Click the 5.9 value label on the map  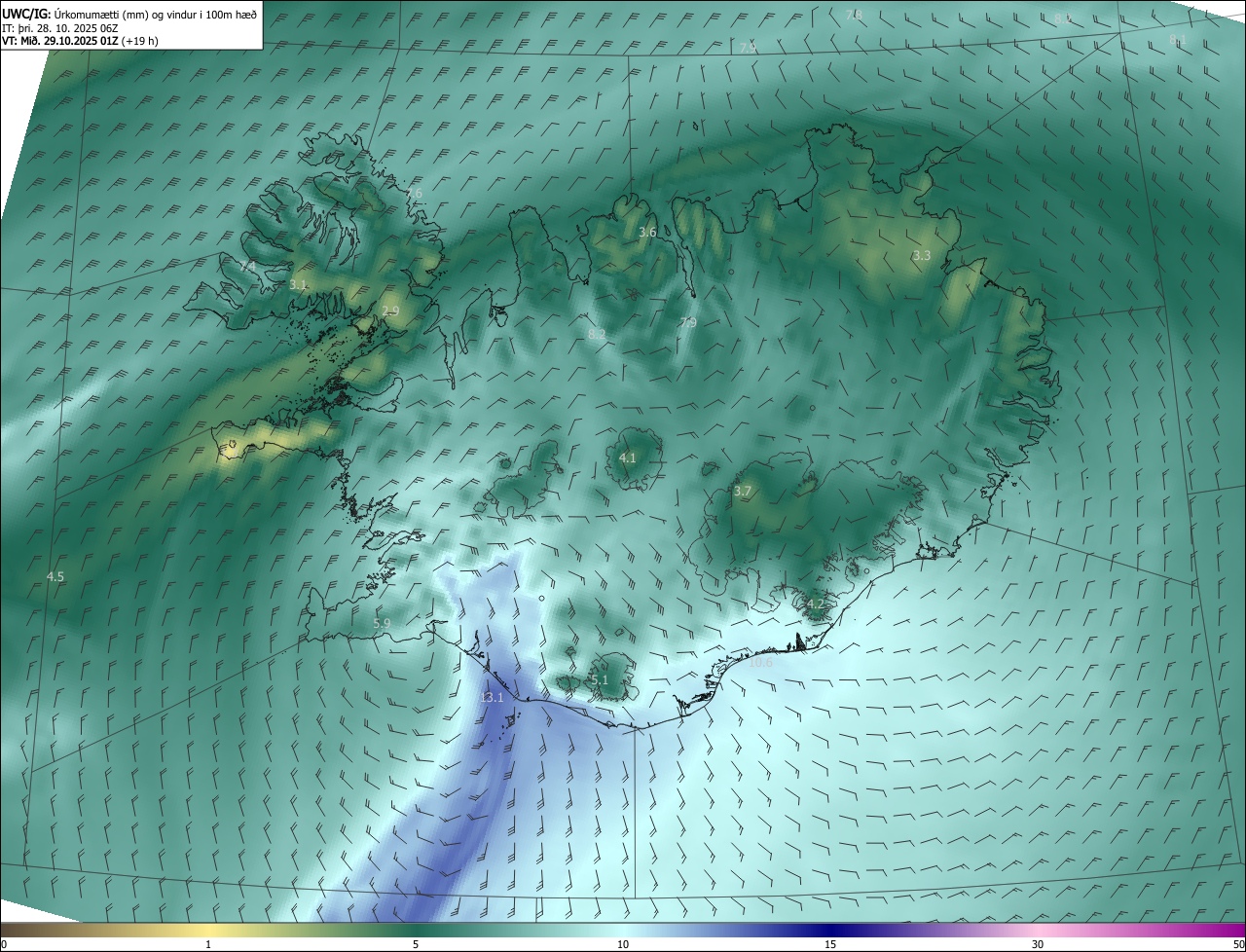click(382, 623)
